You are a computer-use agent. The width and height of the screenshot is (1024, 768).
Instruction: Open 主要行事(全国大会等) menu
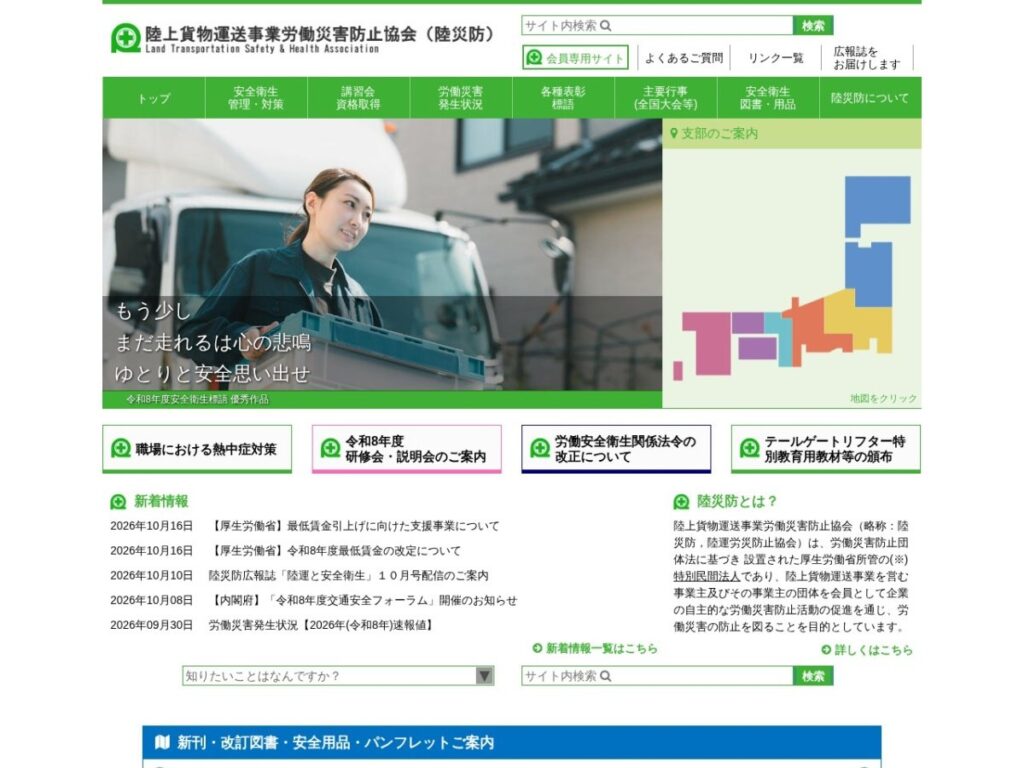tap(666, 98)
